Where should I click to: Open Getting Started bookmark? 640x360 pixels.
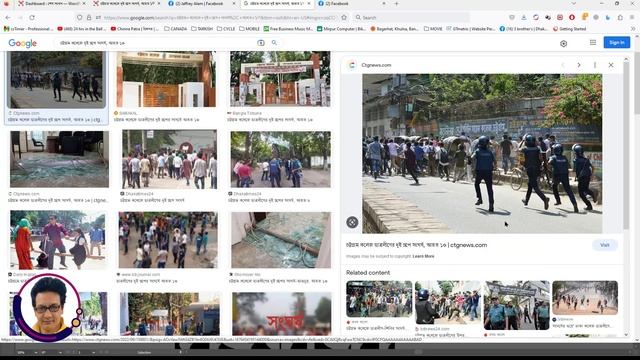(569, 29)
